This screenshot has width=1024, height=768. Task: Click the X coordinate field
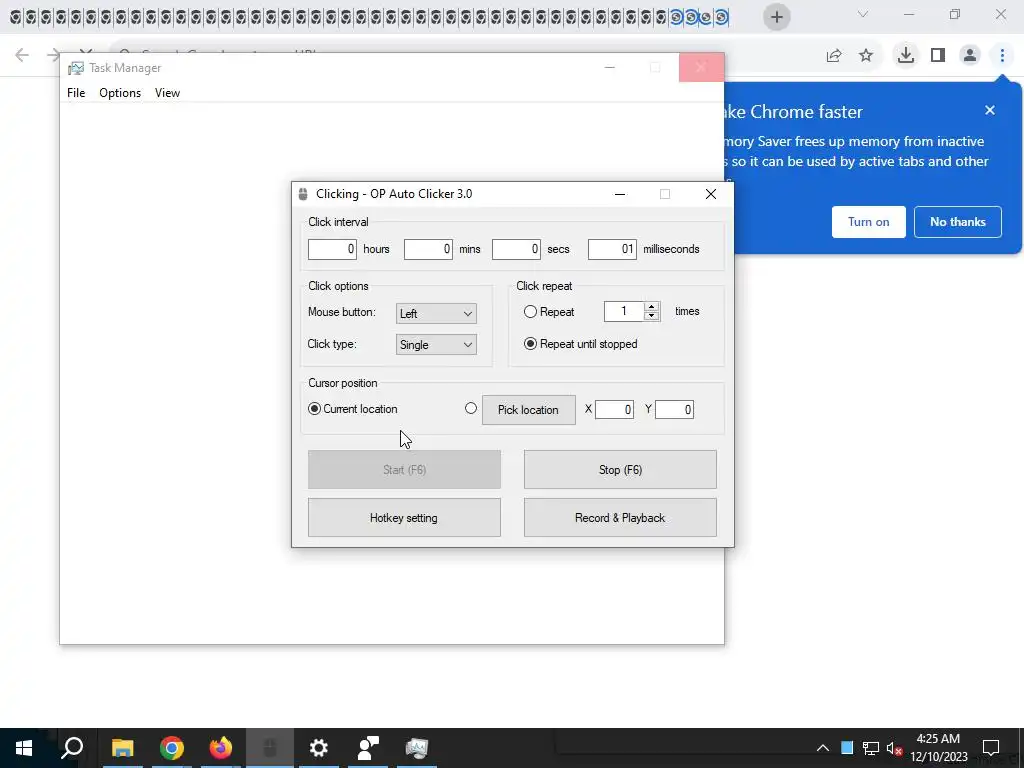point(614,409)
